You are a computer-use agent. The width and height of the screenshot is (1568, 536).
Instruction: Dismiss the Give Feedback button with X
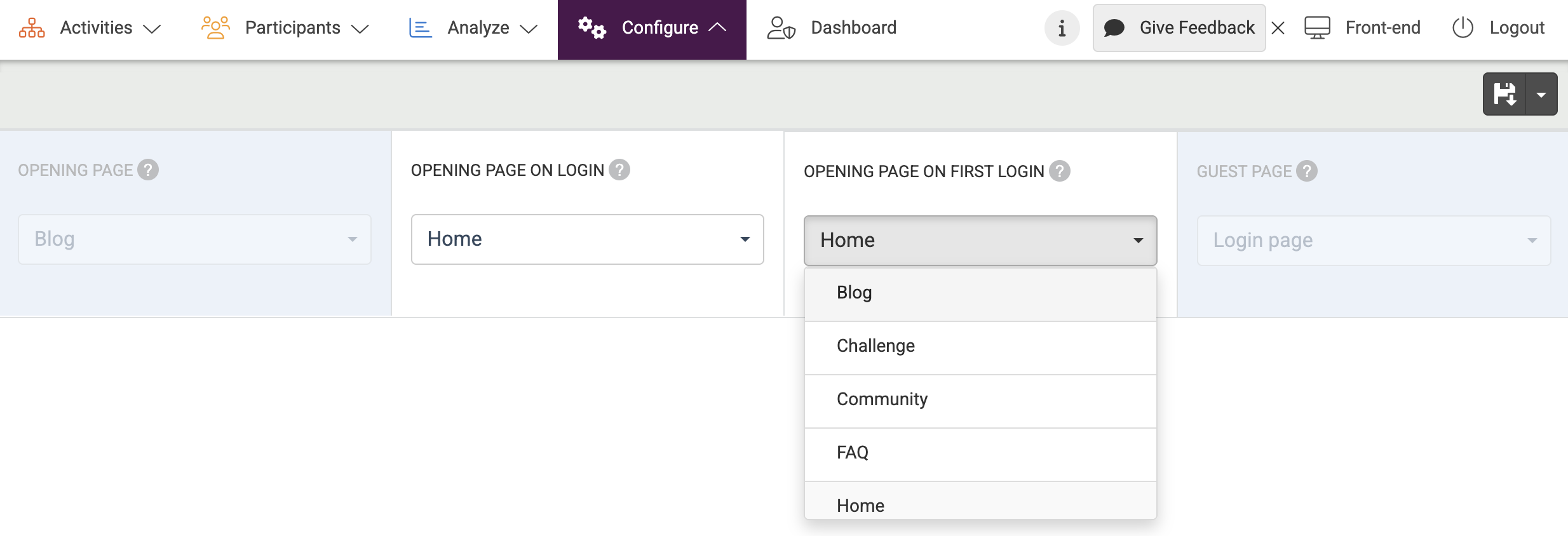(1278, 28)
